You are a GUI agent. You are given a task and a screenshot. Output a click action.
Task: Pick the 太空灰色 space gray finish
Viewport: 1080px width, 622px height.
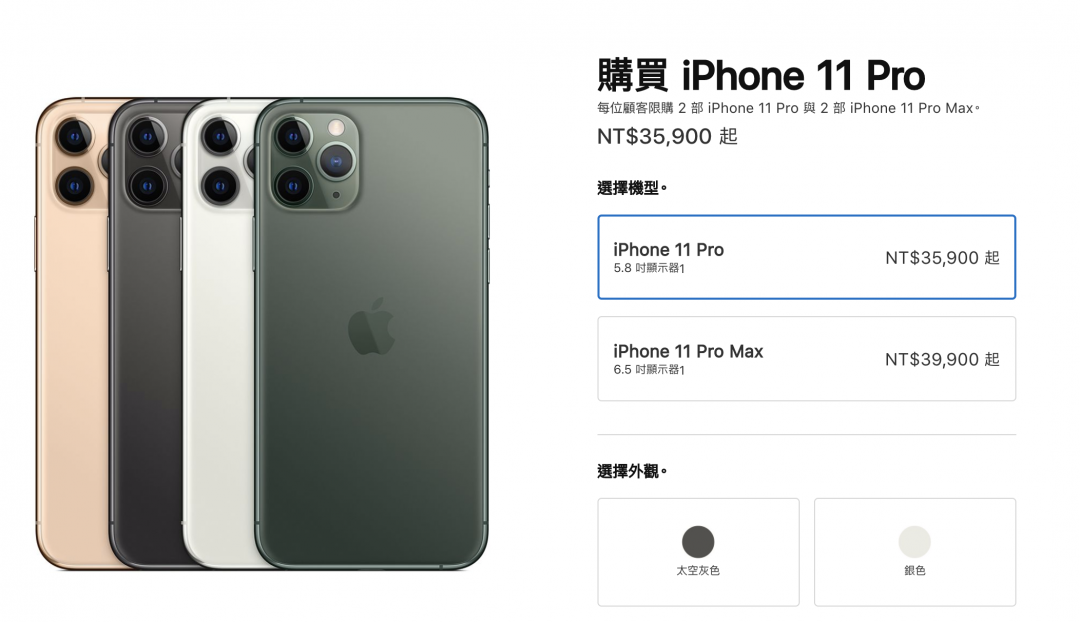698,552
